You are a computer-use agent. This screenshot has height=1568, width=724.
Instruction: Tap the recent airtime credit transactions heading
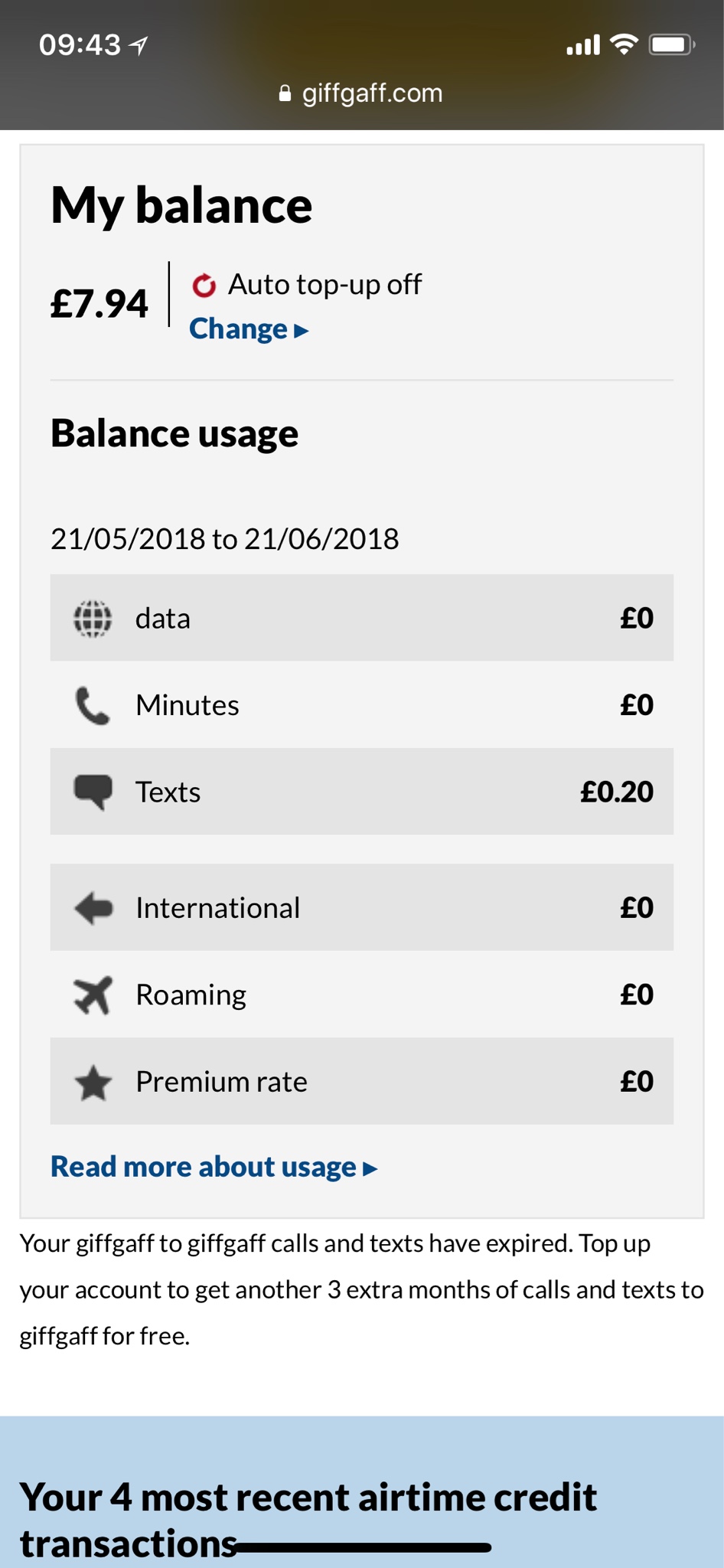coord(308,1520)
